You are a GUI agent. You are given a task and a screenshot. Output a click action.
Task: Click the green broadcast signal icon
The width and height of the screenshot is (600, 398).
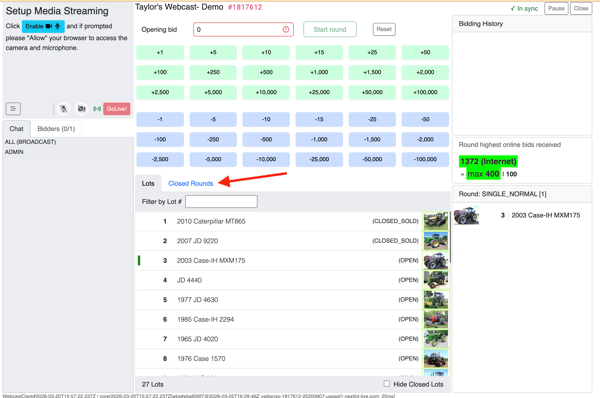coord(97,109)
